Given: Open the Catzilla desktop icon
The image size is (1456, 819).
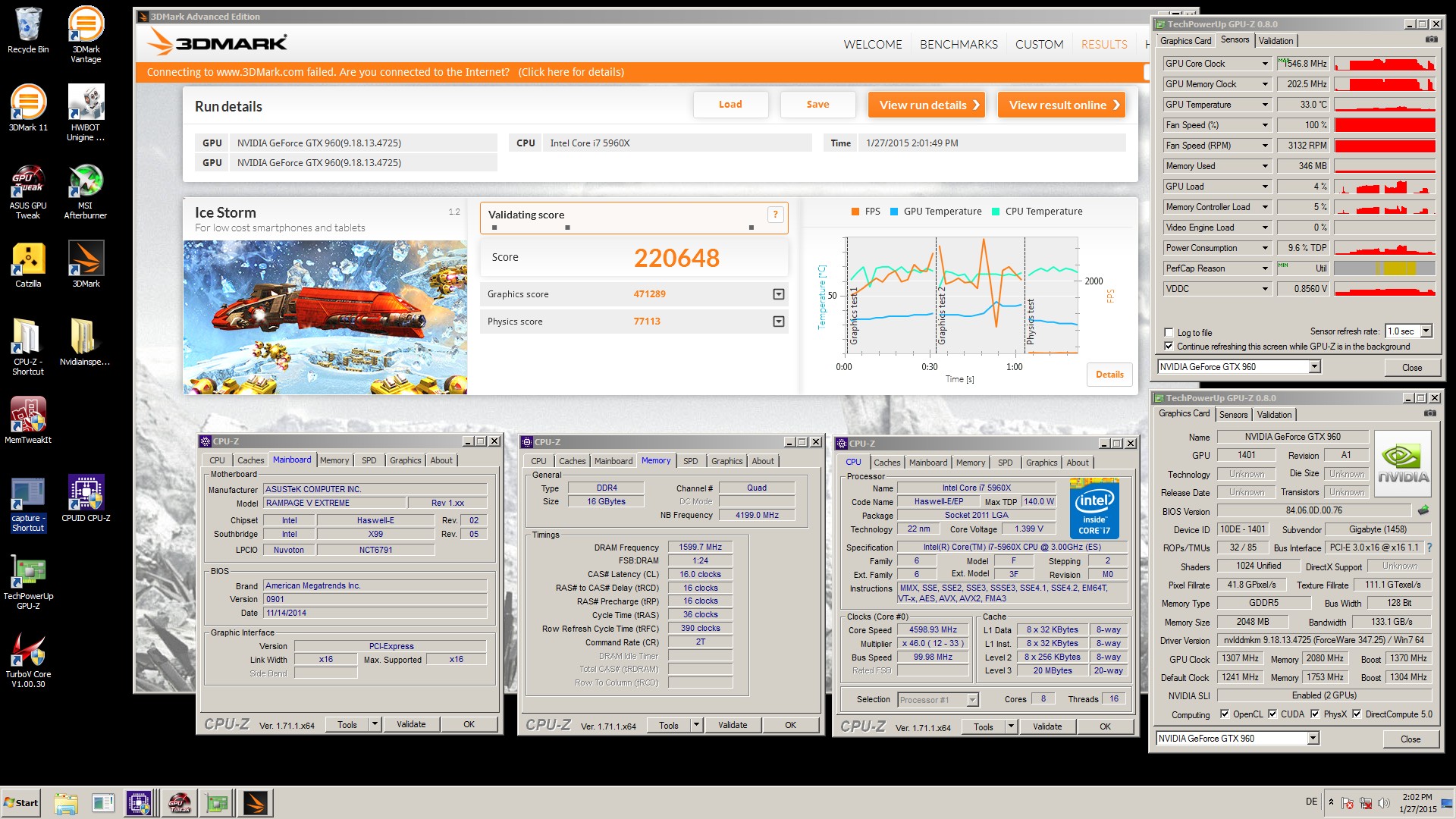Looking at the screenshot, I should tap(28, 265).
